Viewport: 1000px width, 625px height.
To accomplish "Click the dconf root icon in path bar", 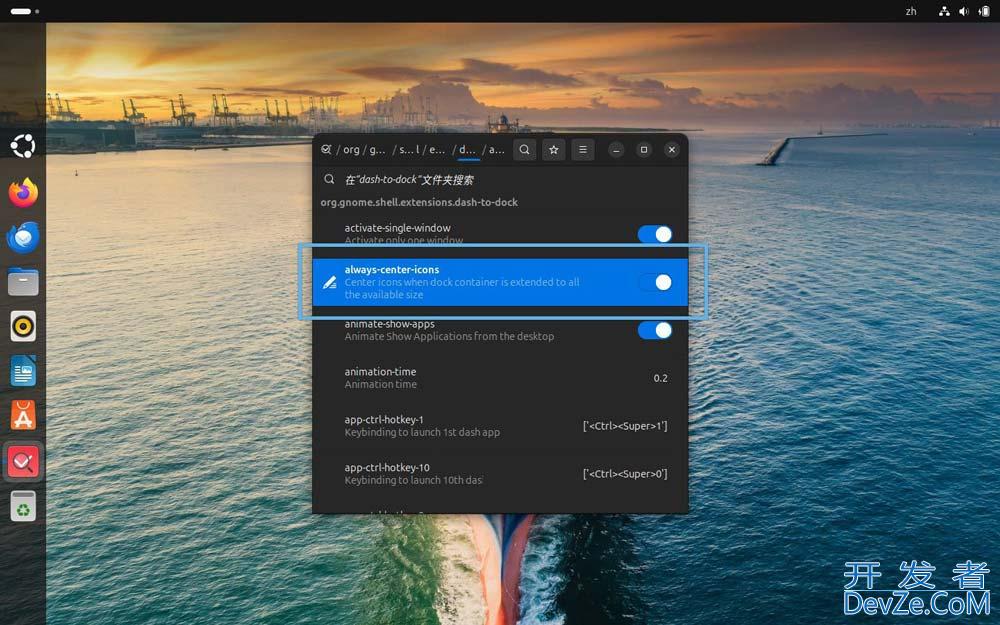I will 327,149.
